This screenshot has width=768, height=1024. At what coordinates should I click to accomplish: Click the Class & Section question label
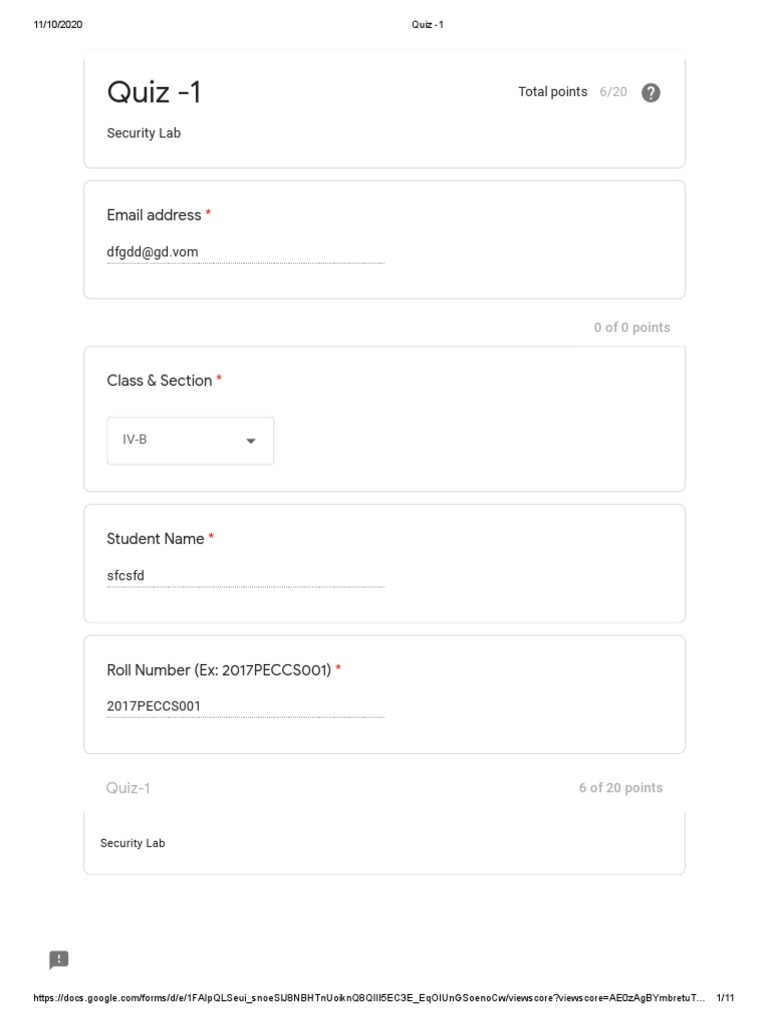(159, 380)
